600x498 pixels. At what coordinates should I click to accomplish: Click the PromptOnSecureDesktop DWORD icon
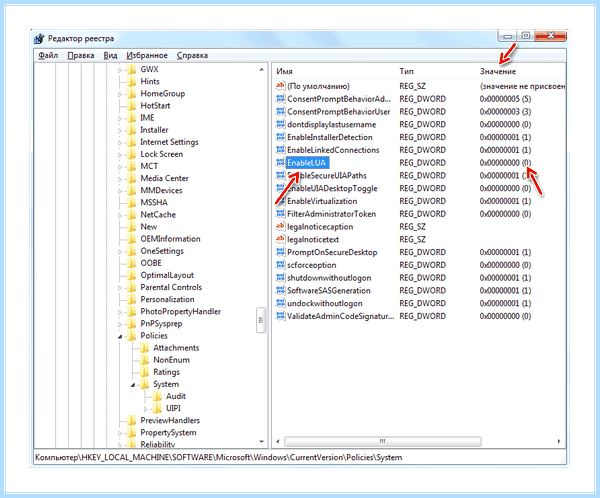pyautogui.click(x=280, y=252)
